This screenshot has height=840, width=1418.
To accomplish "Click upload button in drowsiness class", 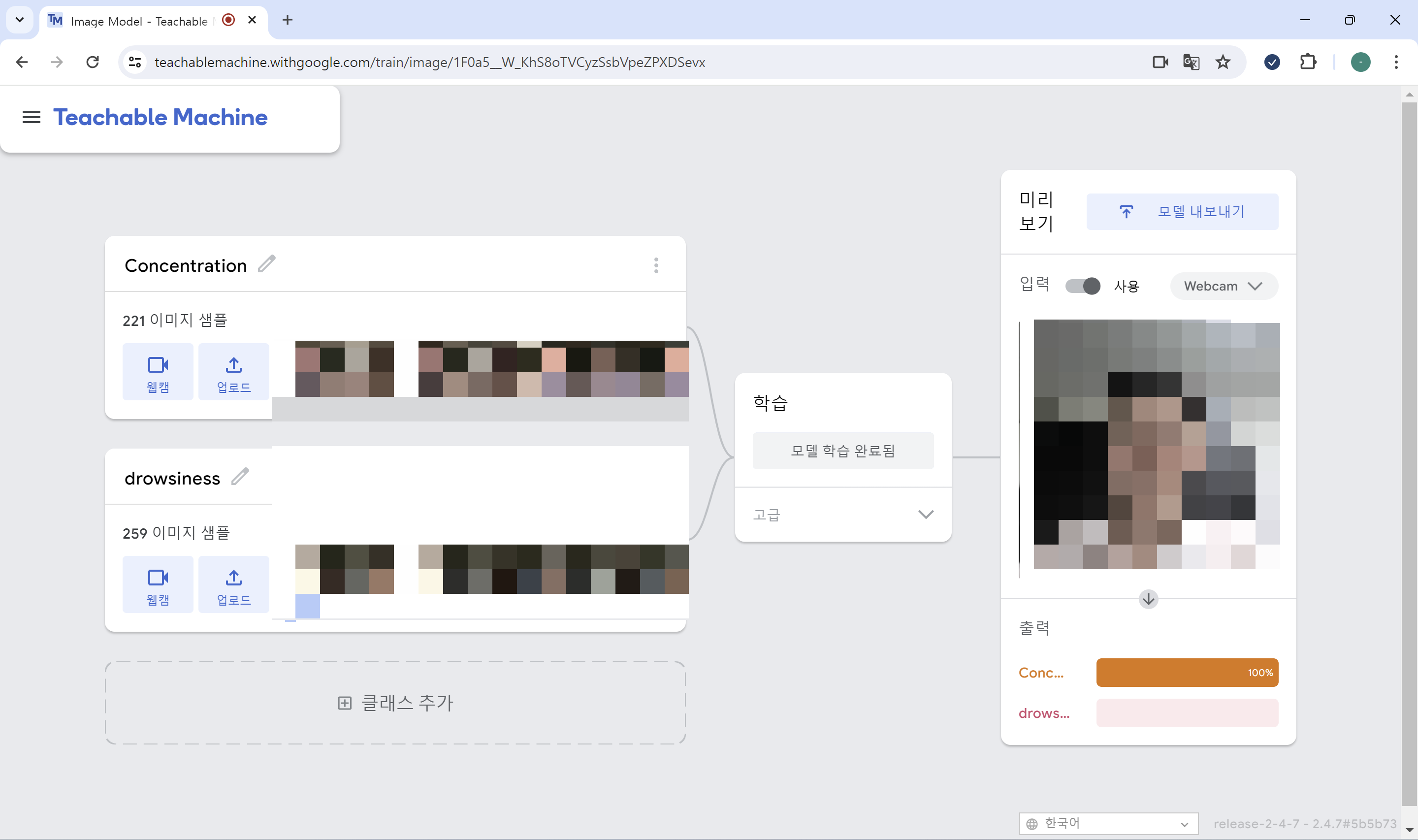I will 234,584.
